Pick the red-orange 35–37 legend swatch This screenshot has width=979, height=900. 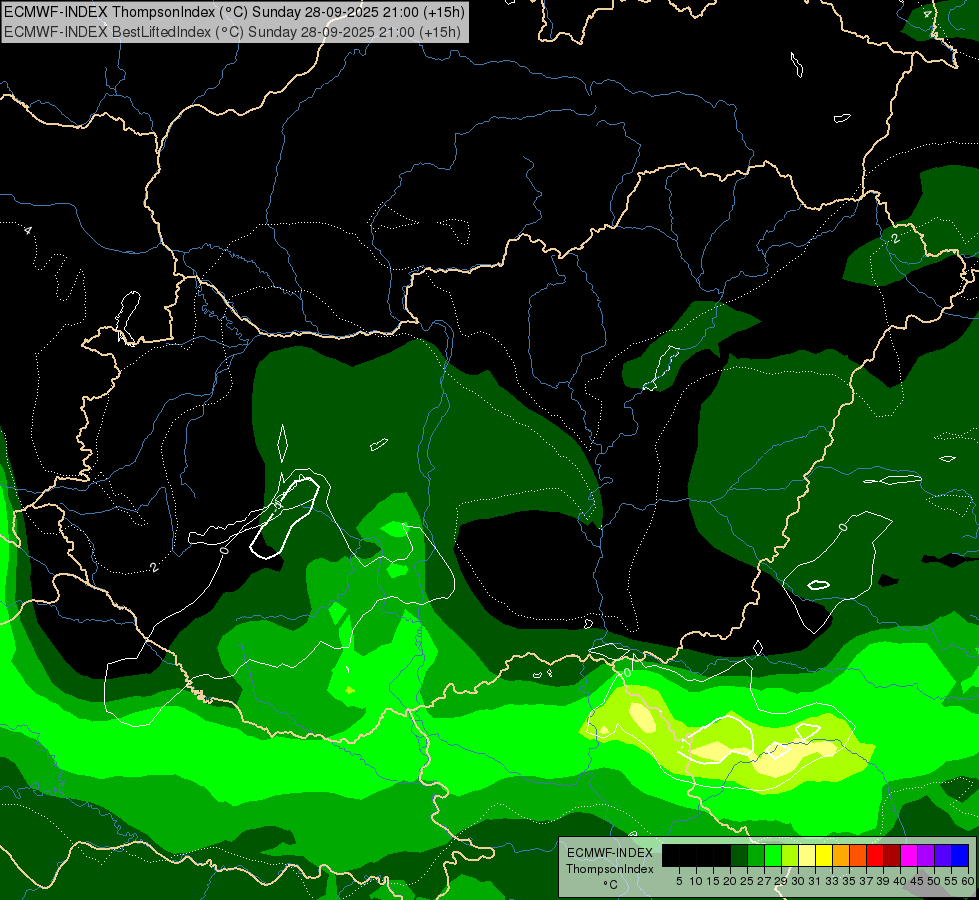click(x=858, y=855)
